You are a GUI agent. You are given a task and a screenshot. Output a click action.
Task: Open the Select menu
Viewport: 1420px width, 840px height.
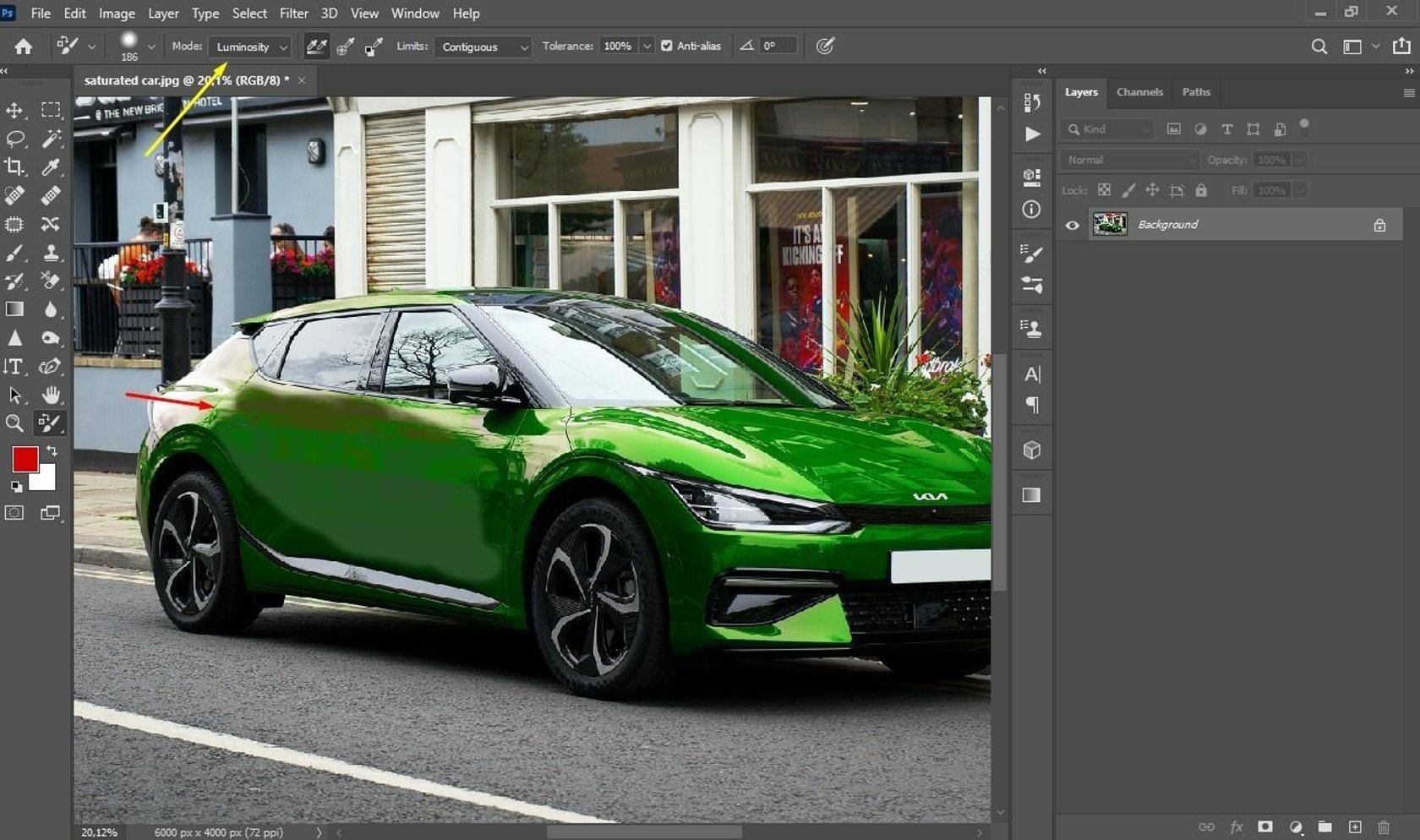(x=249, y=13)
